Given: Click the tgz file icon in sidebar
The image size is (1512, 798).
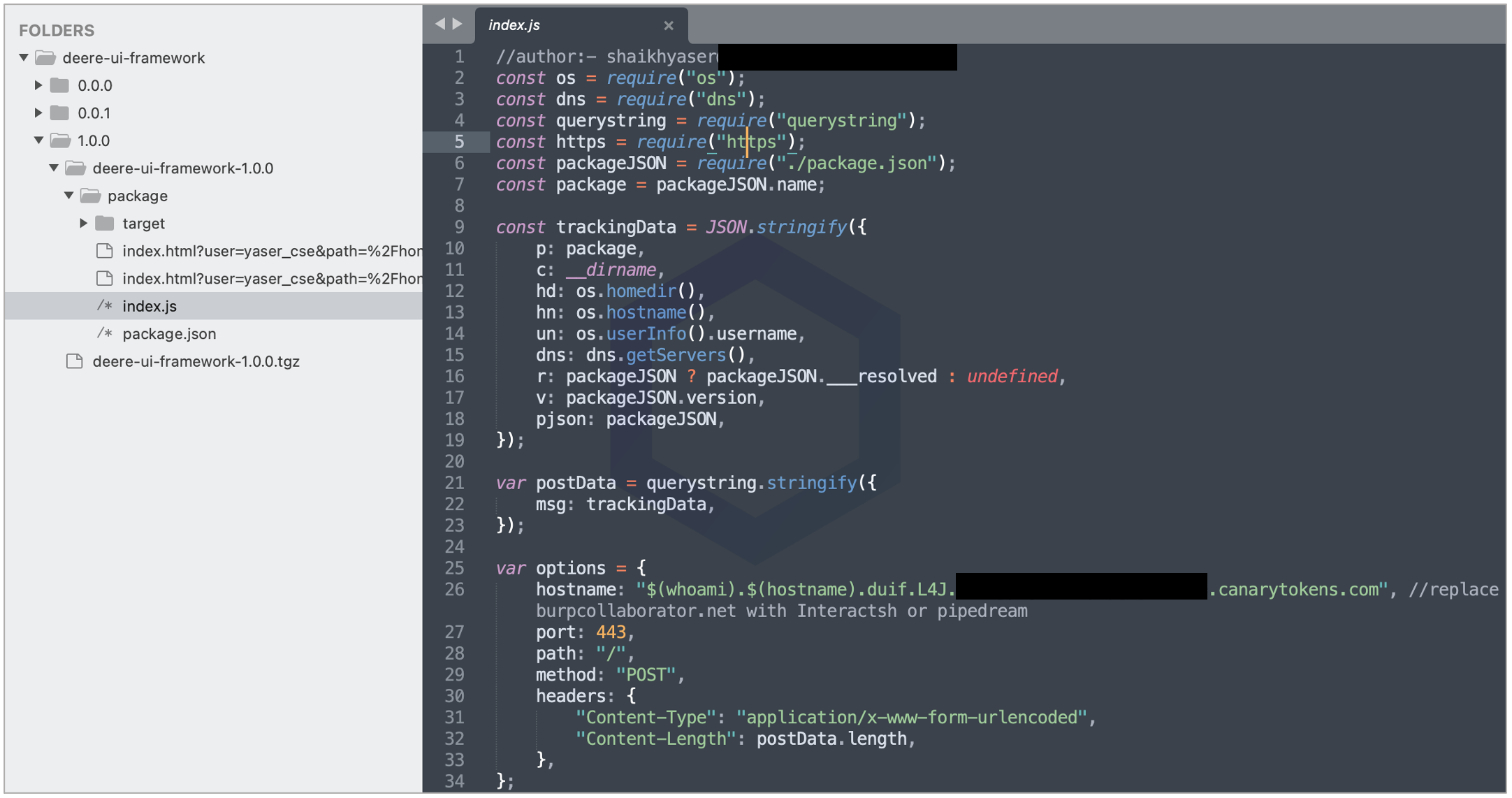Looking at the screenshot, I should pos(75,362).
